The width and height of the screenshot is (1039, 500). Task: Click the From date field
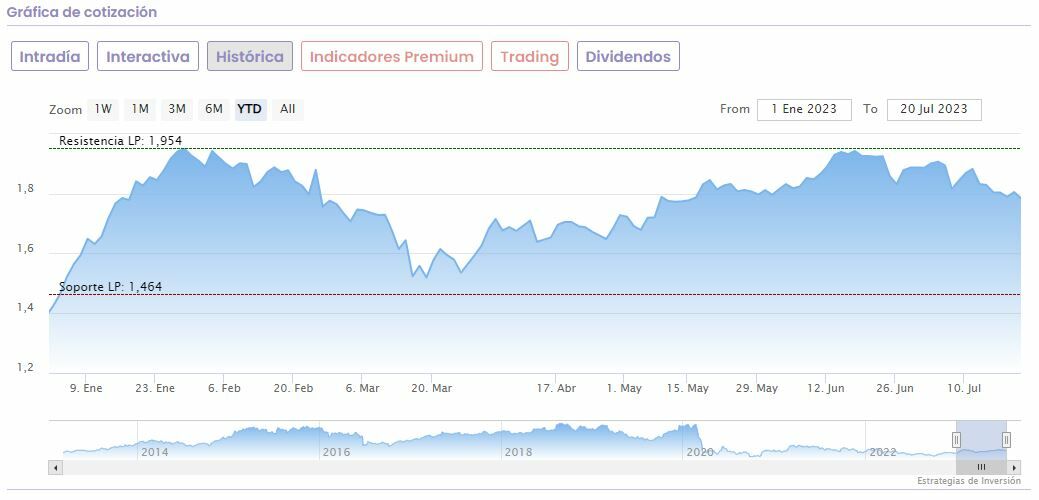pyautogui.click(x=804, y=109)
